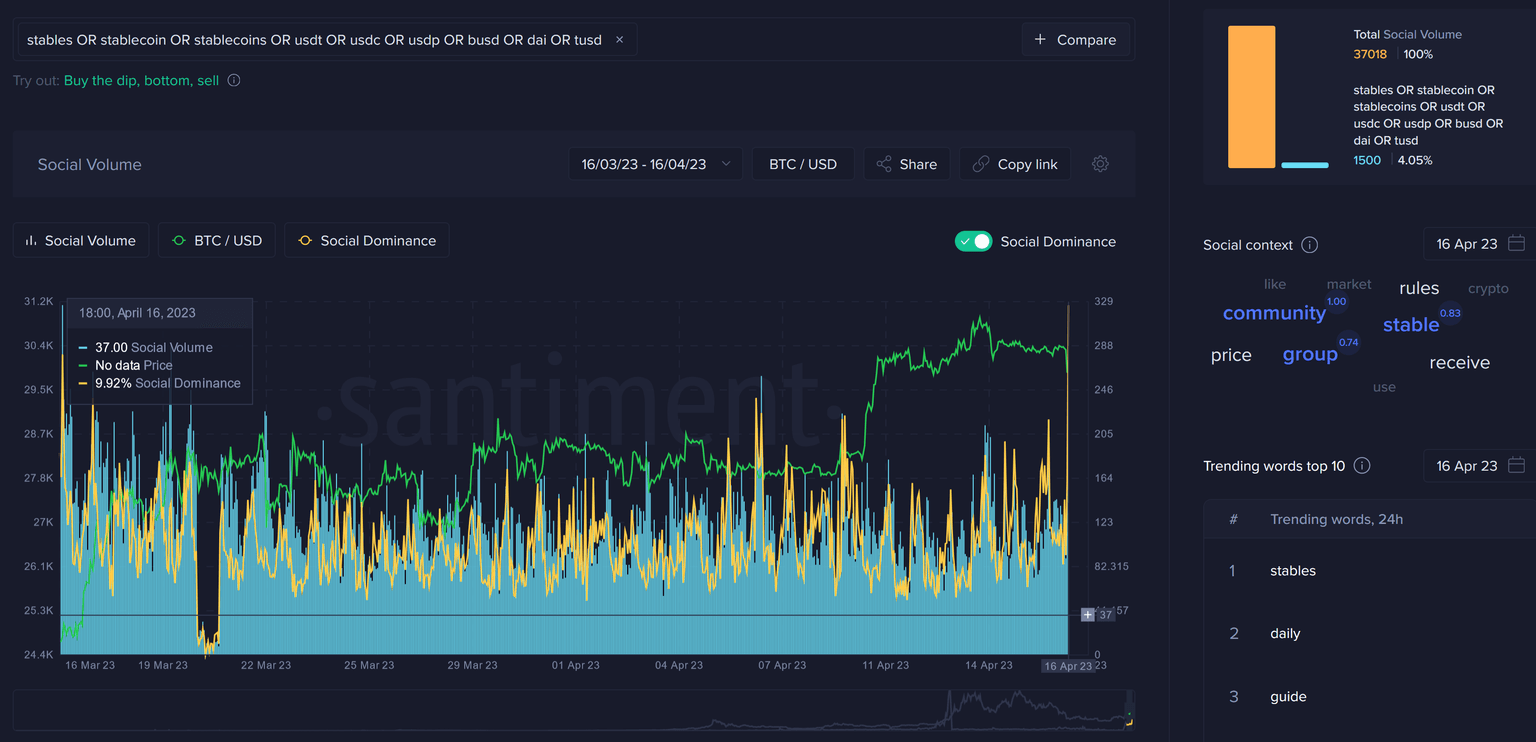
Task: Click the info icon next to Social context
Action: point(1310,245)
